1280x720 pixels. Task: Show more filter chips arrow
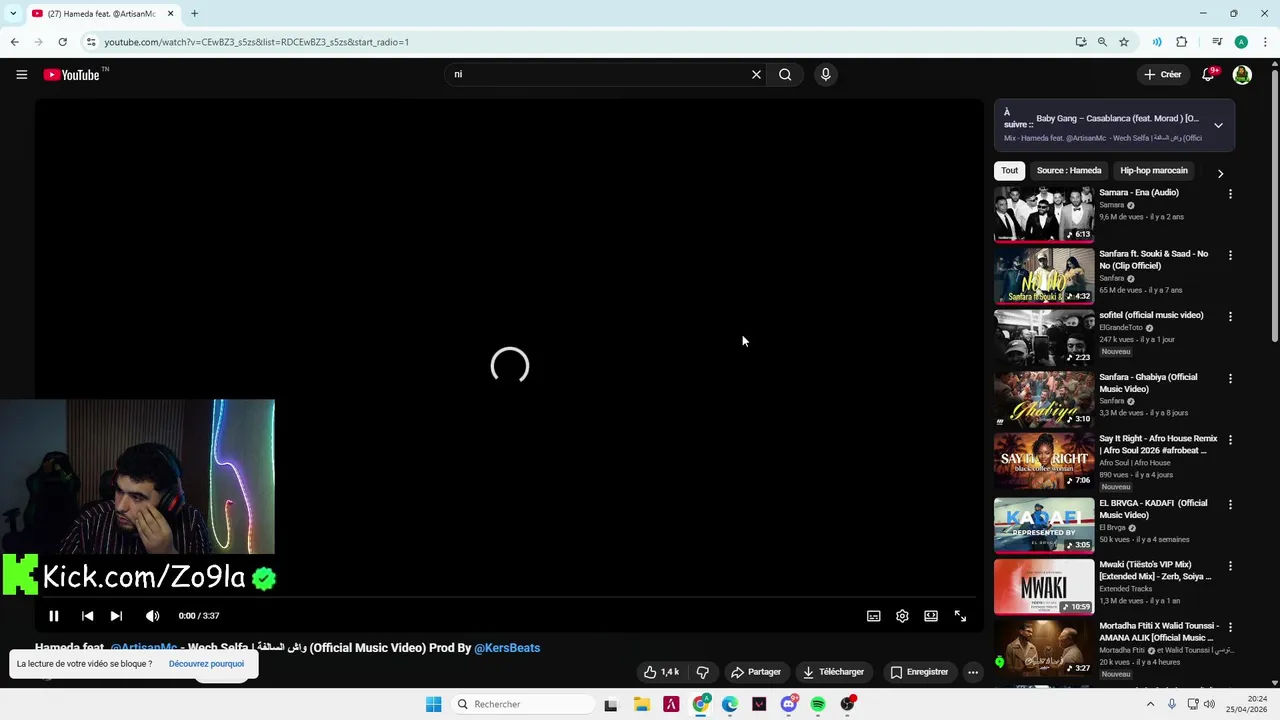(1220, 173)
